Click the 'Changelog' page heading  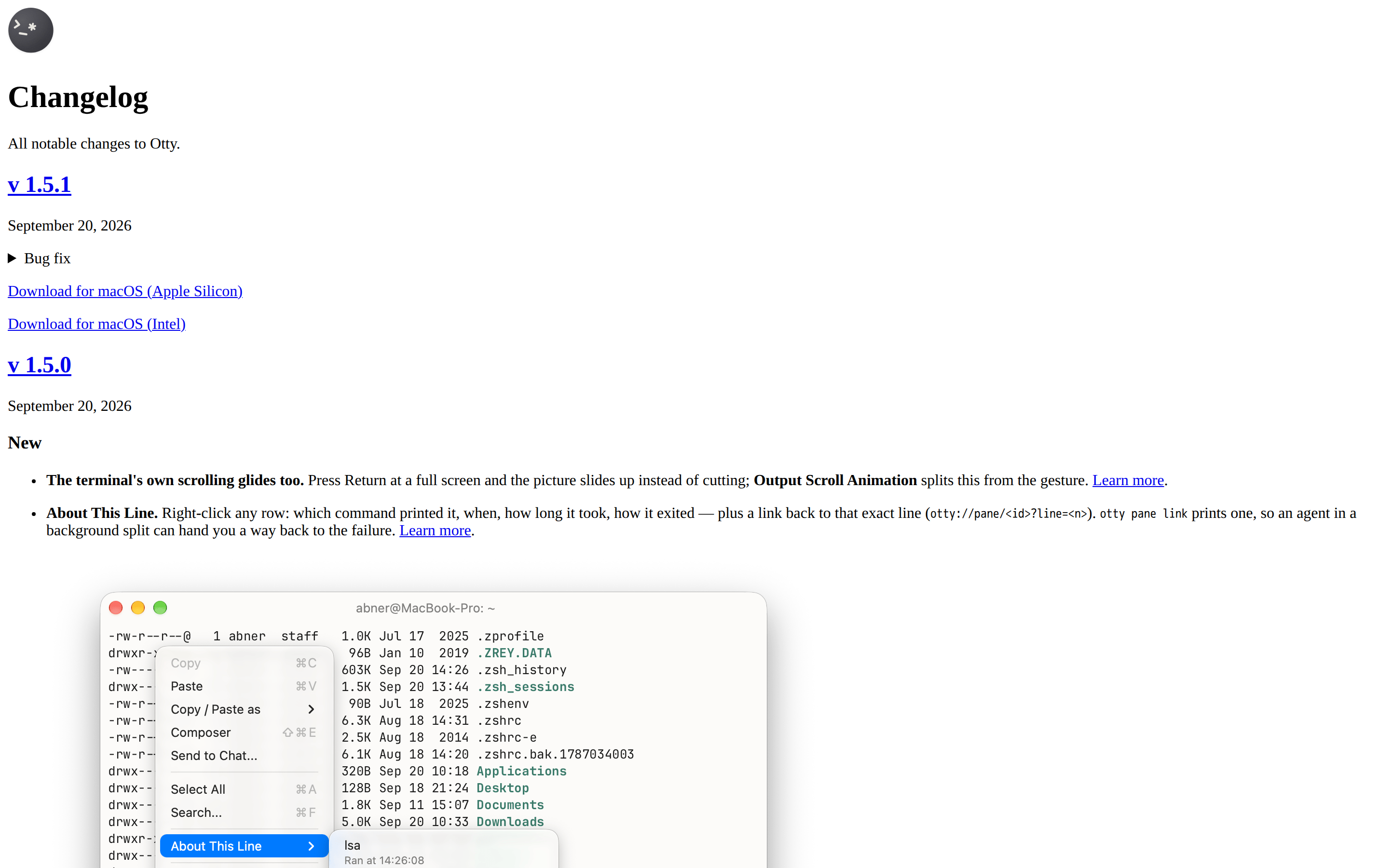[x=78, y=97]
